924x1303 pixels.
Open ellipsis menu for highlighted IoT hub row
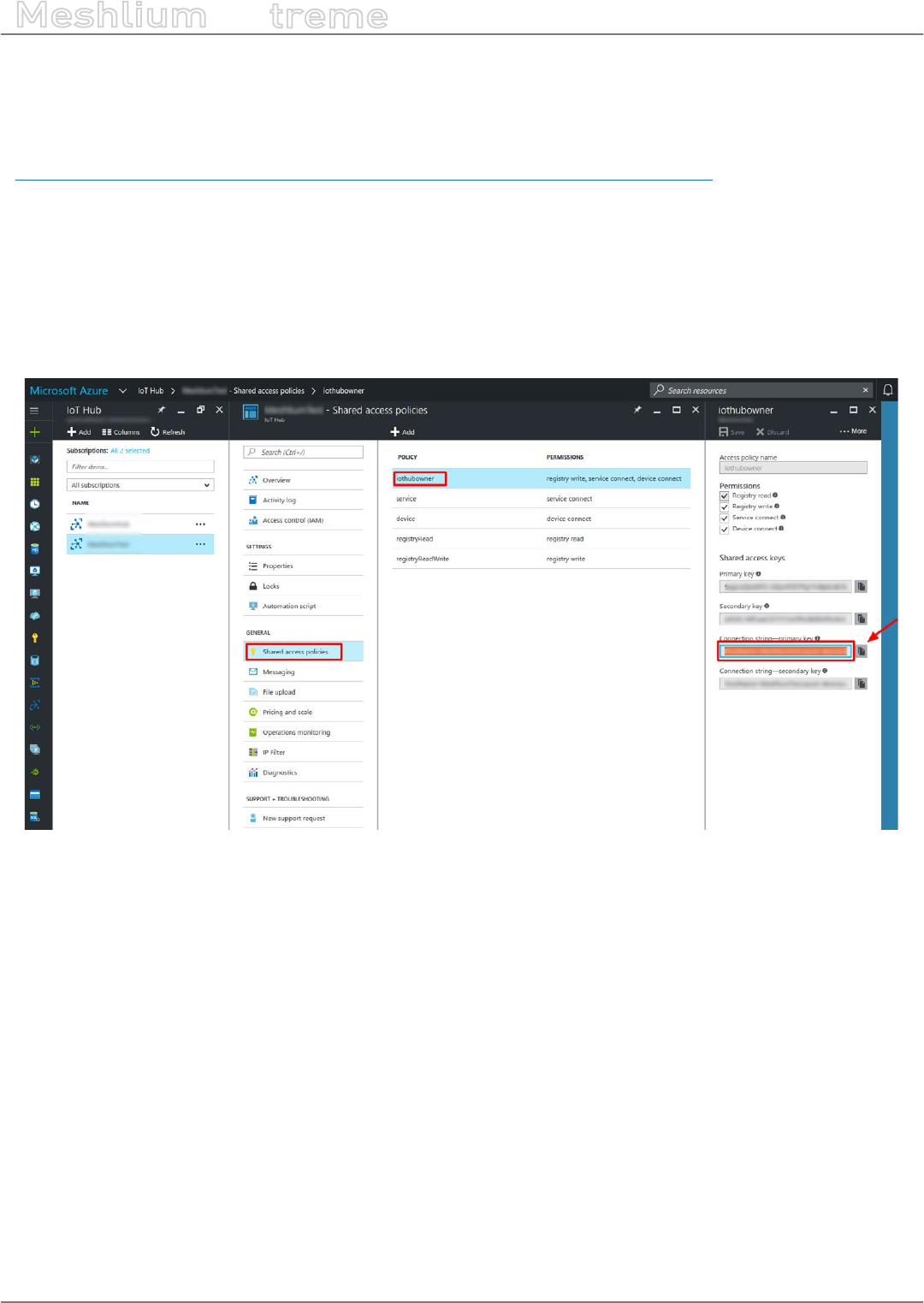point(200,544)
